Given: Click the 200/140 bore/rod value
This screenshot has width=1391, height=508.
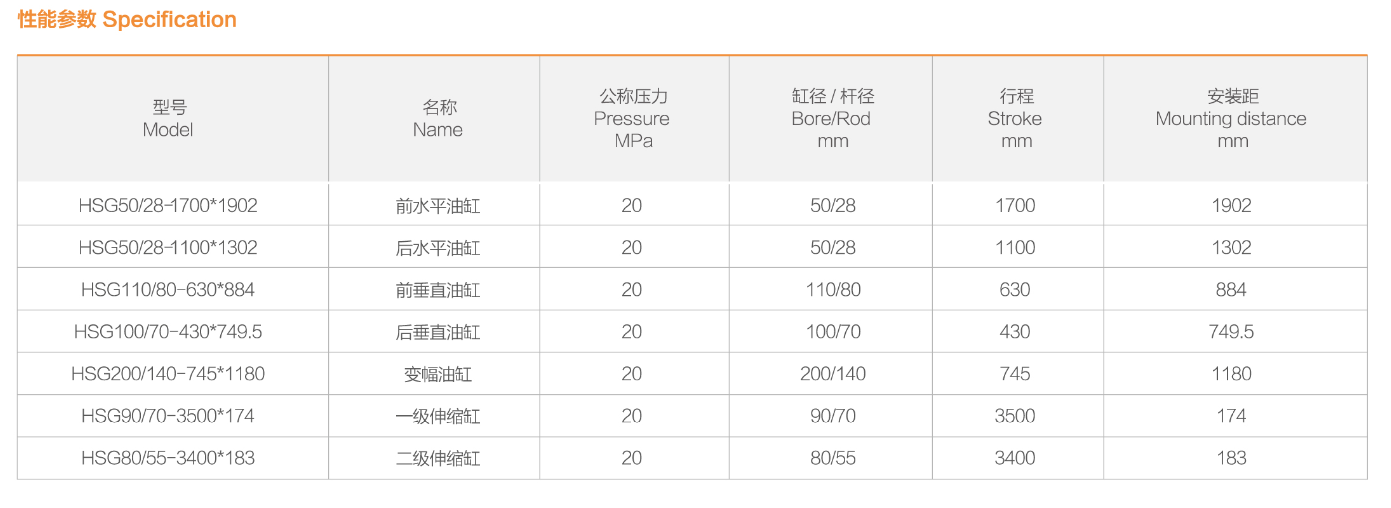Looking at the screenshot, I should pos(833,374).
